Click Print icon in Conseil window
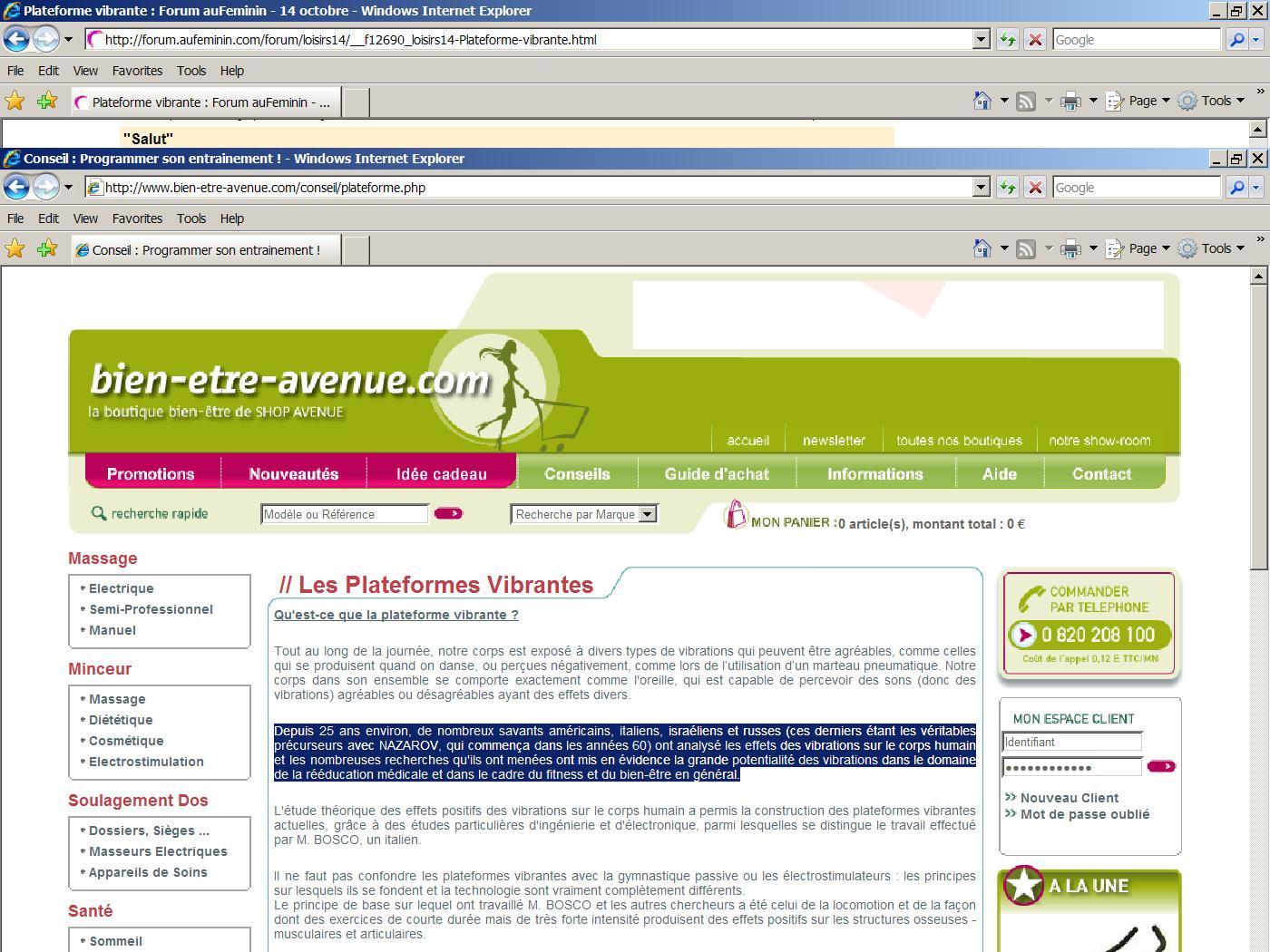The image size is (1270, 952). coord(1071,248)
